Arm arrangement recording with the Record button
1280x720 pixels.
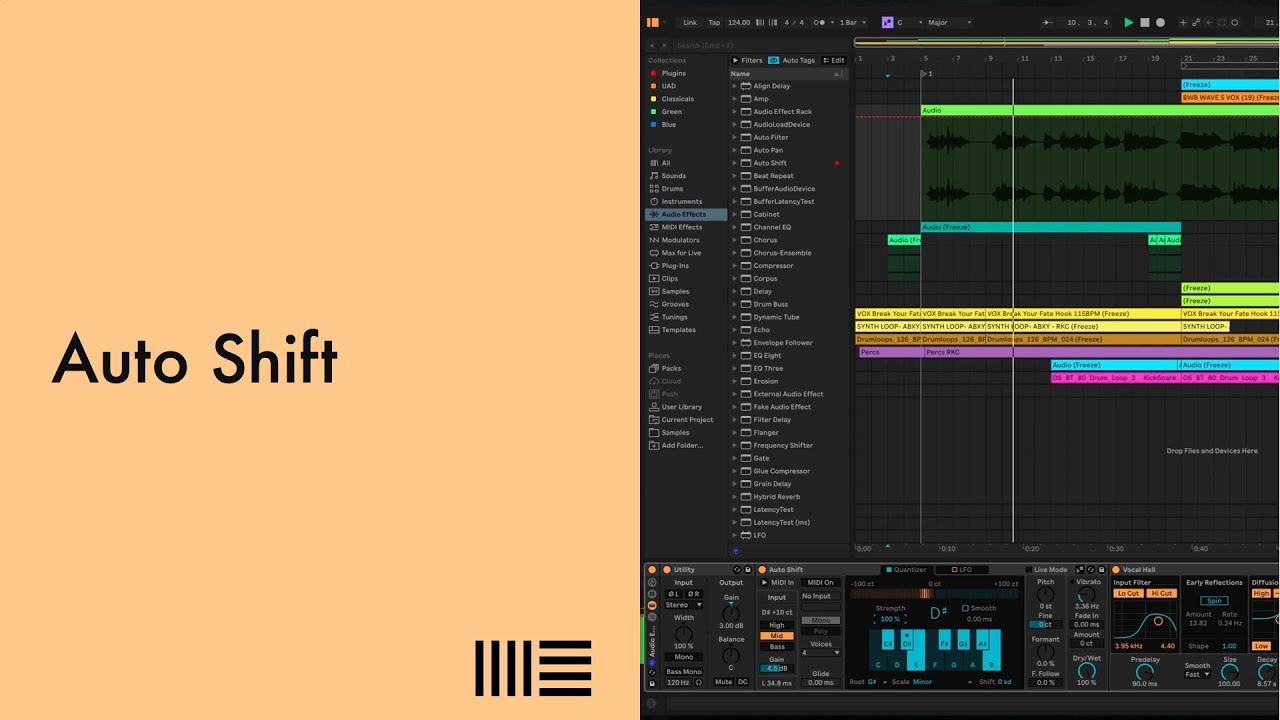point(1160,22)
